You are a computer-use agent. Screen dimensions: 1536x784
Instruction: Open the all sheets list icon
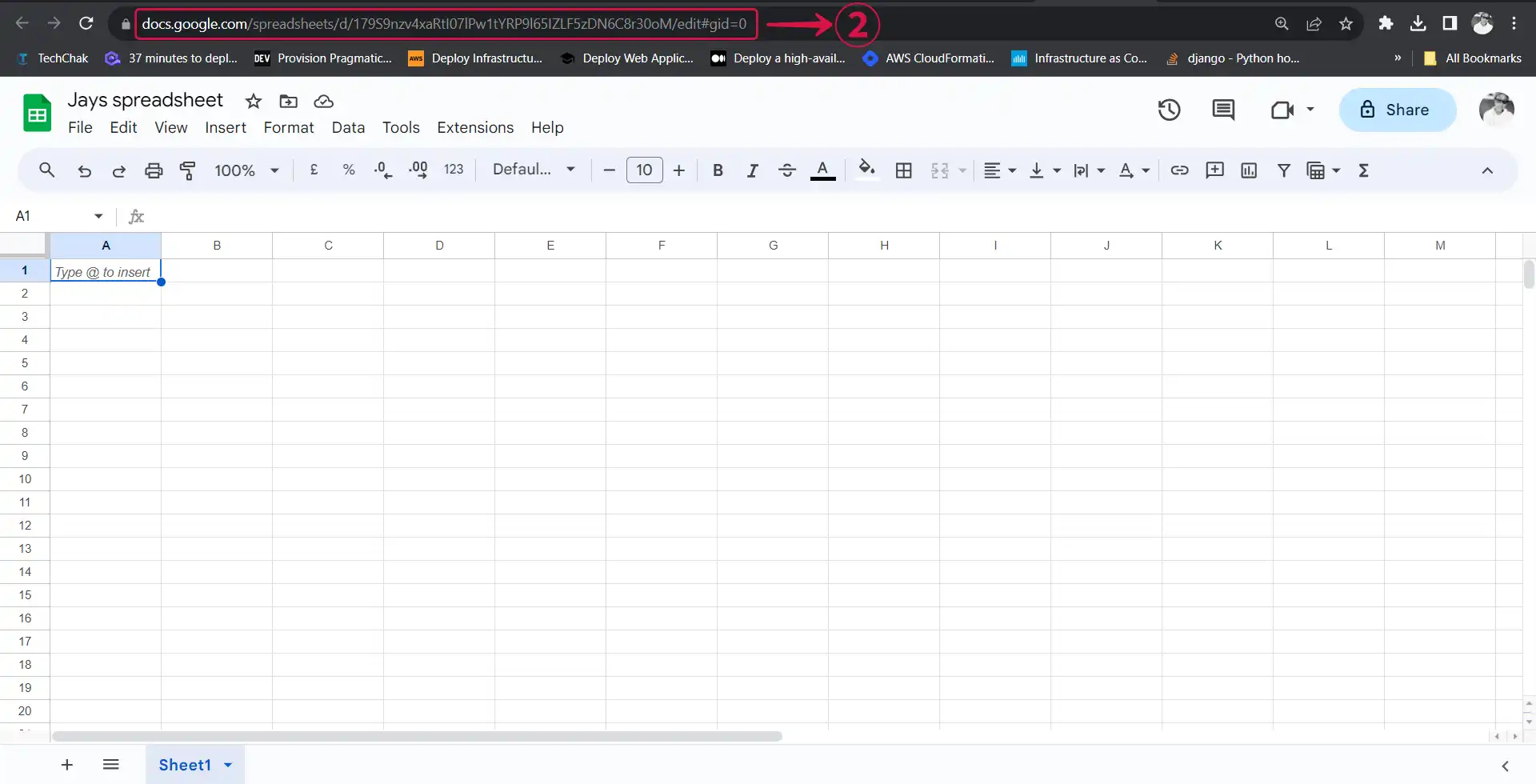(x=111, y=765)
